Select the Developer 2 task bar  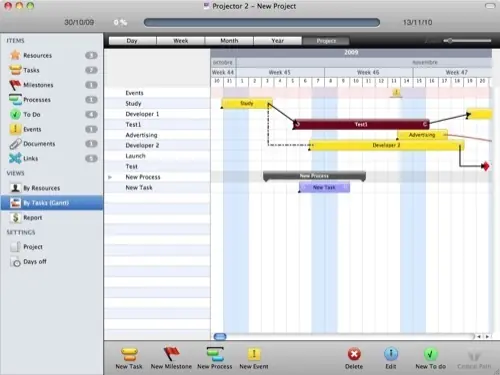[x=387, y=145]
